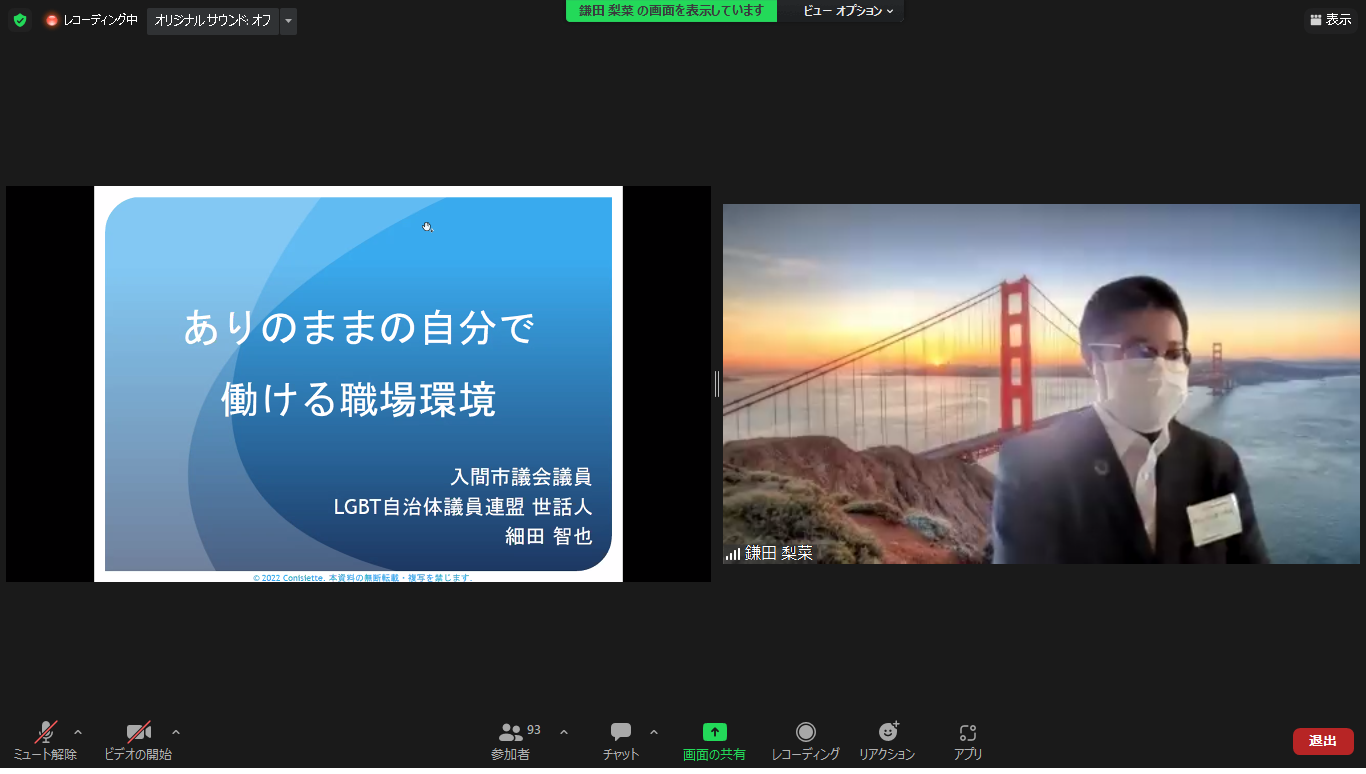The image size is (1366, 774).
Task: Click the green screen share icon
Action: tap(714, 732)
